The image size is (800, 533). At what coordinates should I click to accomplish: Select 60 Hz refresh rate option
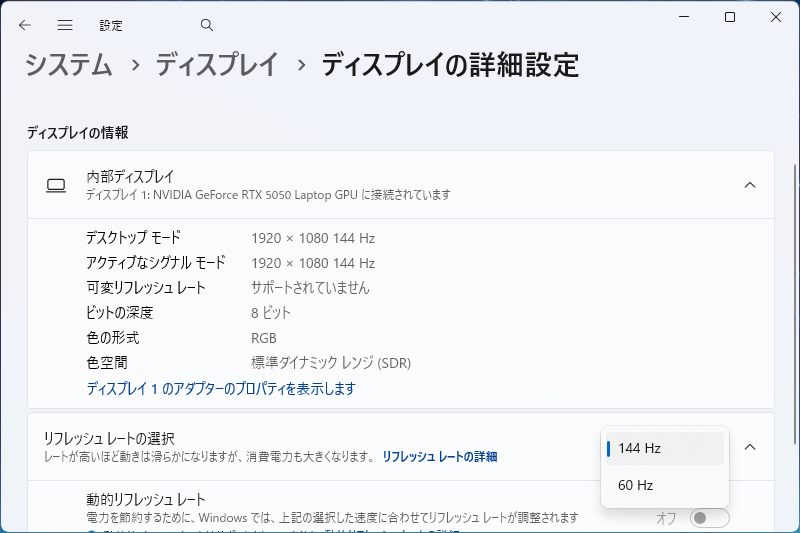[665, 485]
